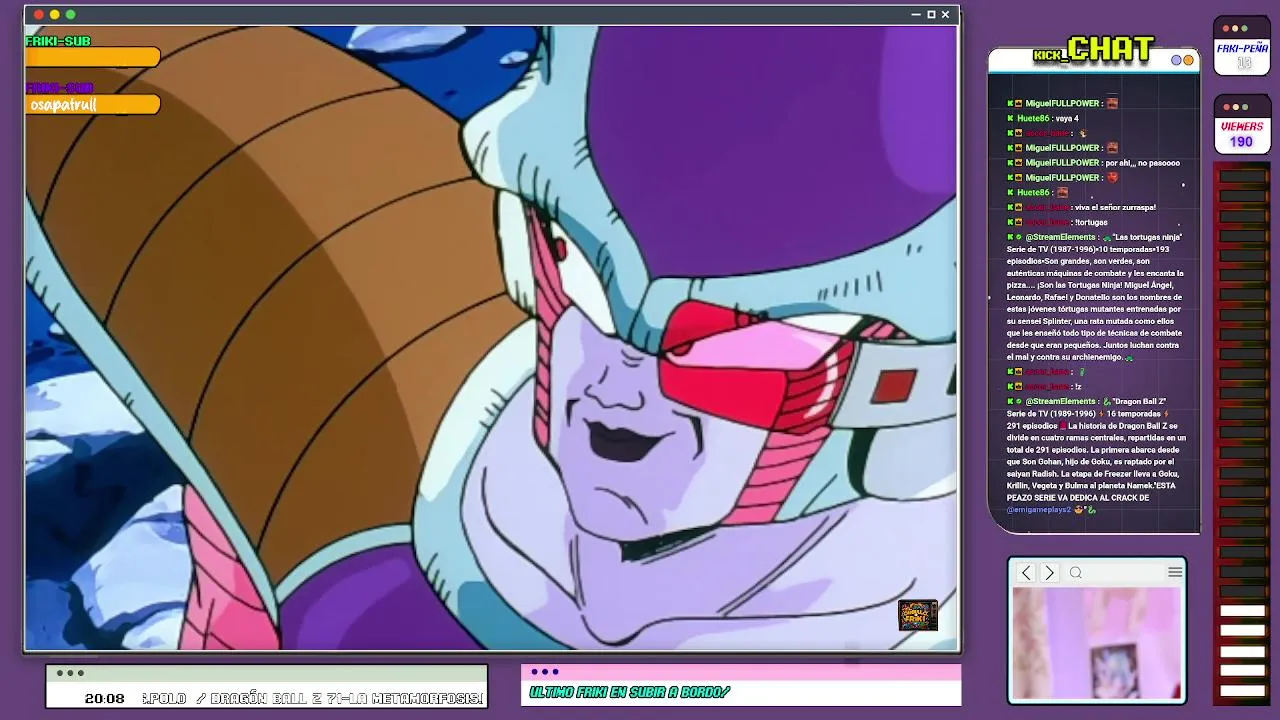
Task: Click the '!tortugas' chat command message
Action: 1091,222
